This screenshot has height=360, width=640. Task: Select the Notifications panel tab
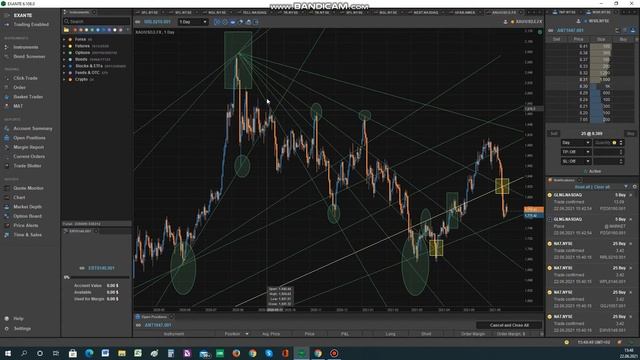click(x=564, y=180)
